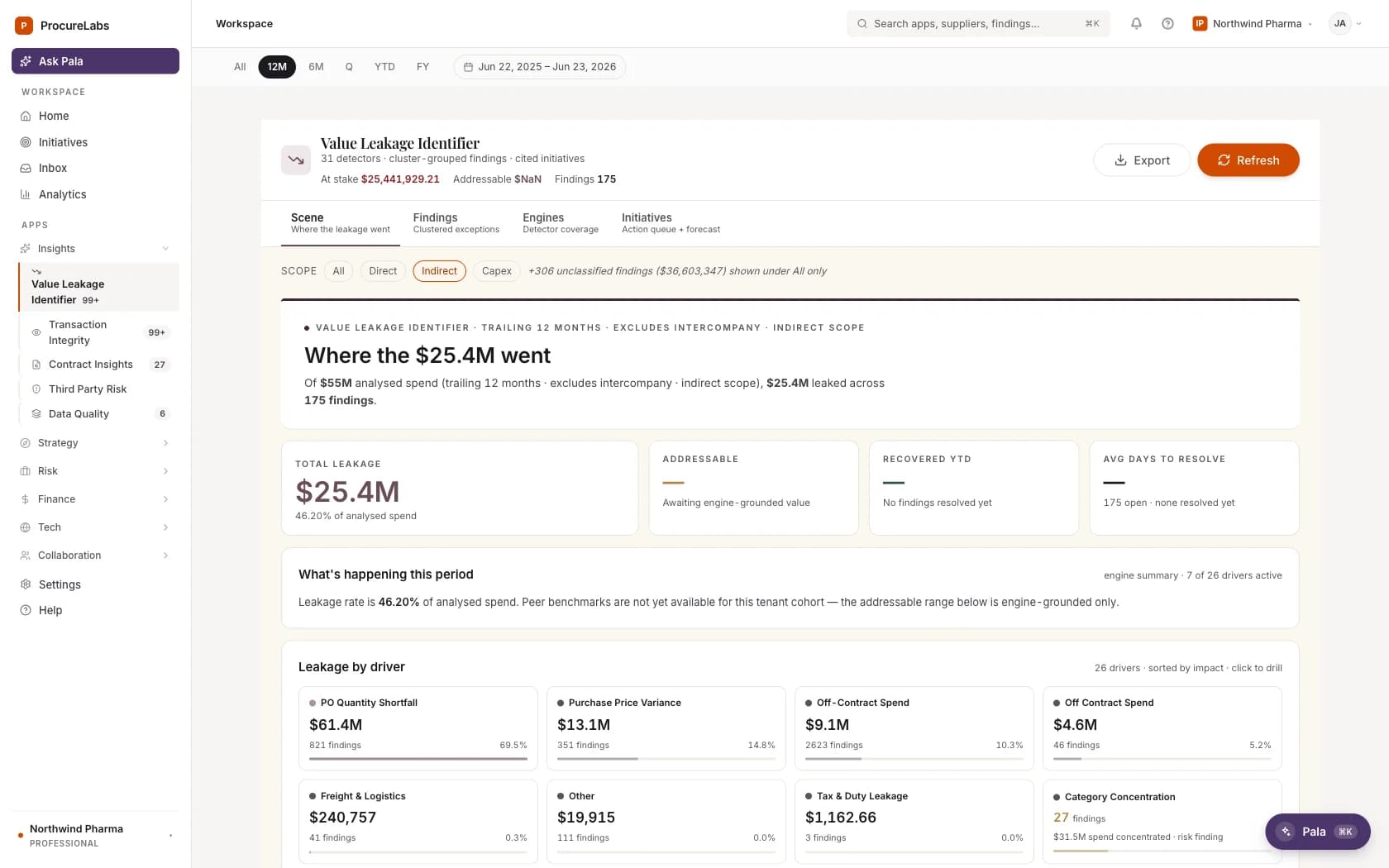This screenshot has width=1389, height=868.
Task: Click the Transaction Integrity eye icon
Action: tap(36, 332)
